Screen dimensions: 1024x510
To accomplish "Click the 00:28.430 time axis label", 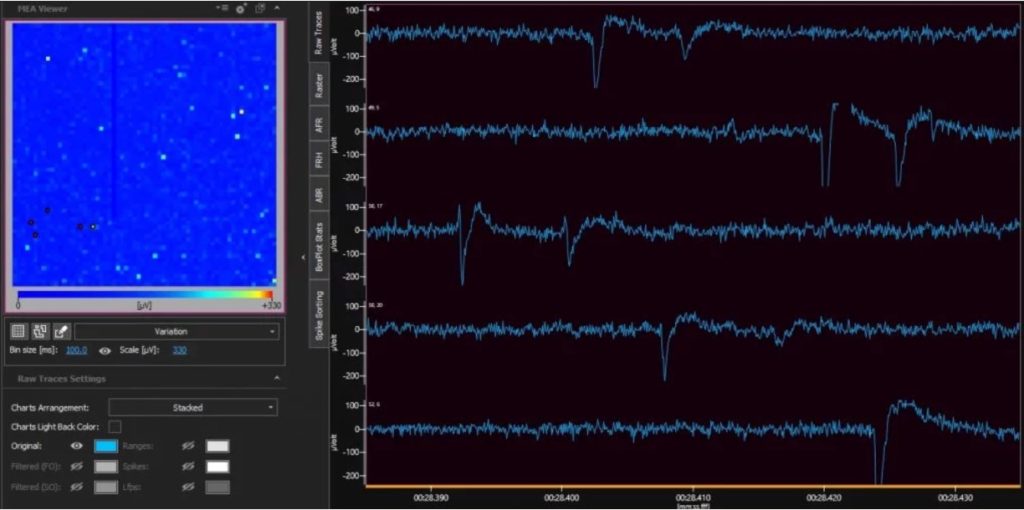I will [x=955, y=498].
